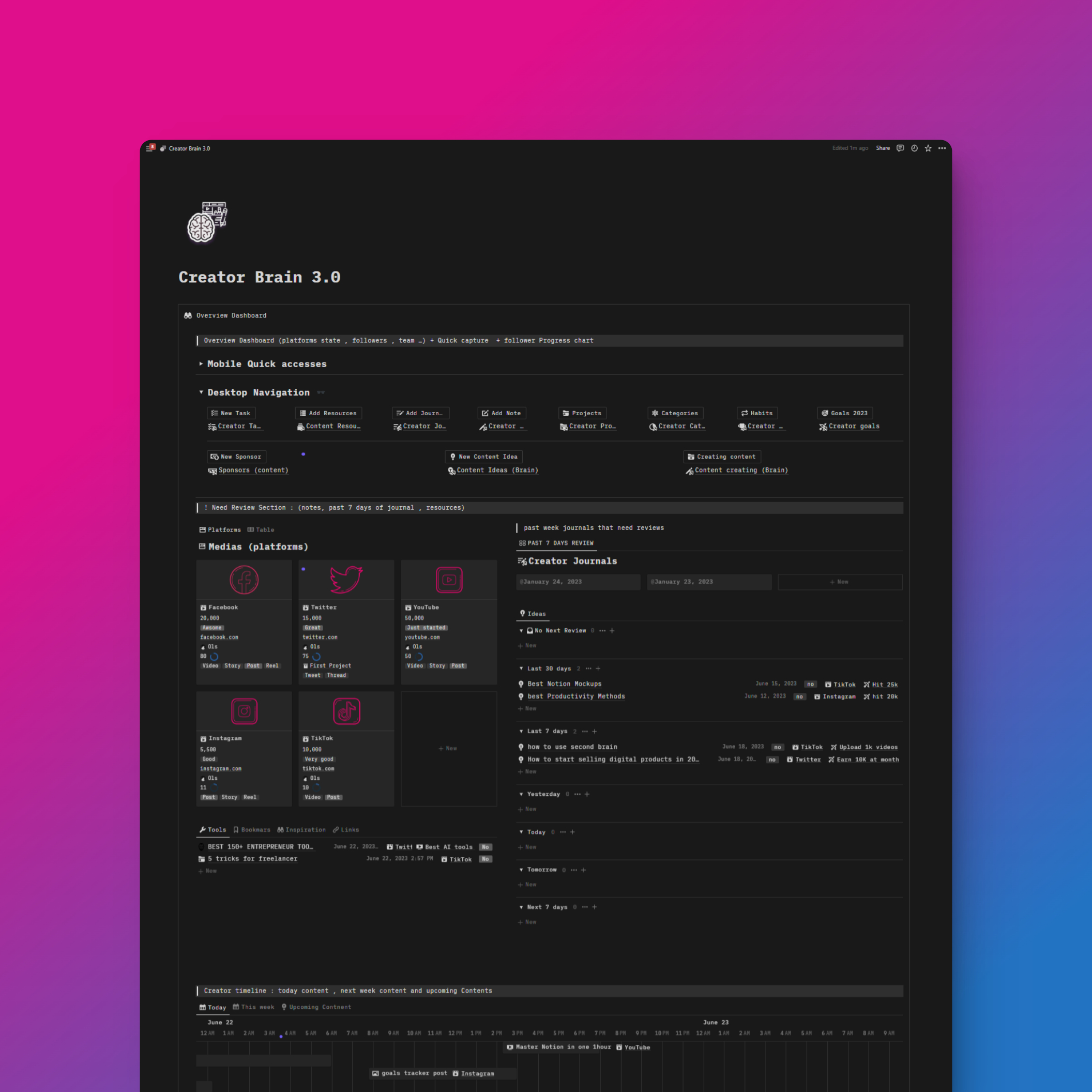Click the Twitter bird logo card
1092x1092 pixels.
pos(346,579)
